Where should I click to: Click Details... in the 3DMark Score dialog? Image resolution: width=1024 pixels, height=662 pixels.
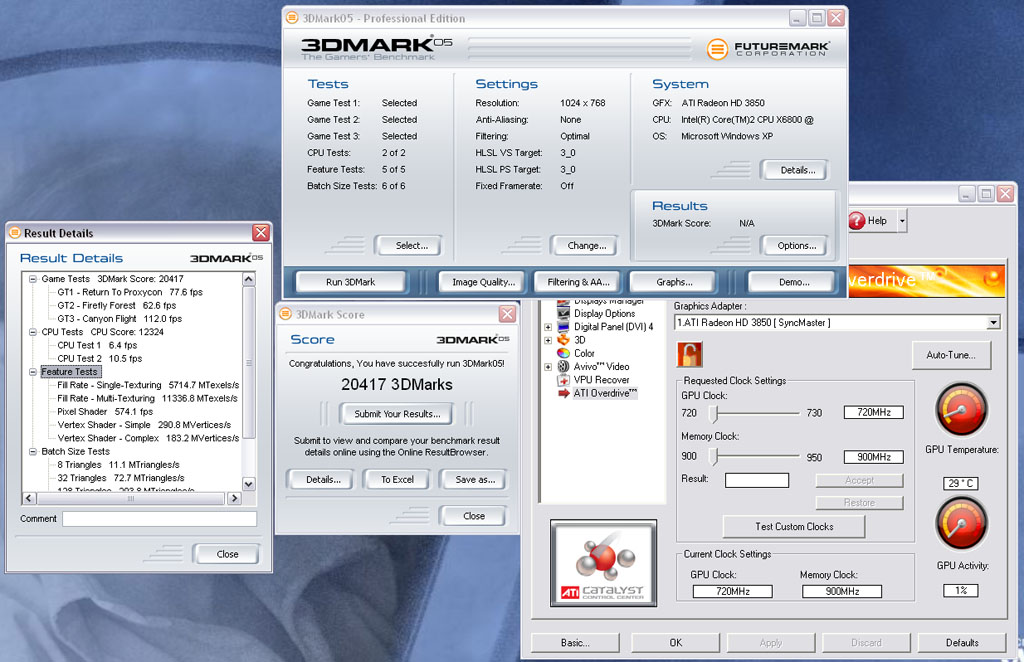(323, 479)
